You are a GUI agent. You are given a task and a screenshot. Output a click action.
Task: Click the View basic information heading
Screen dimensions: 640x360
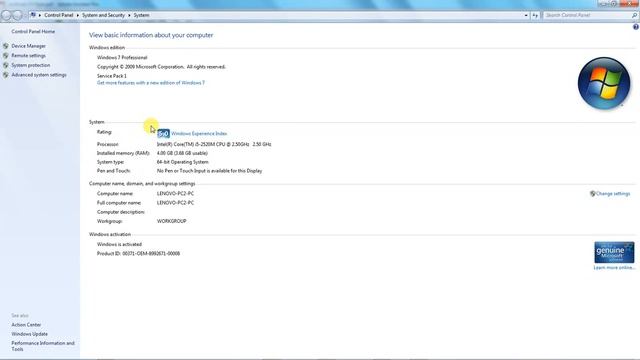[151, 35]
